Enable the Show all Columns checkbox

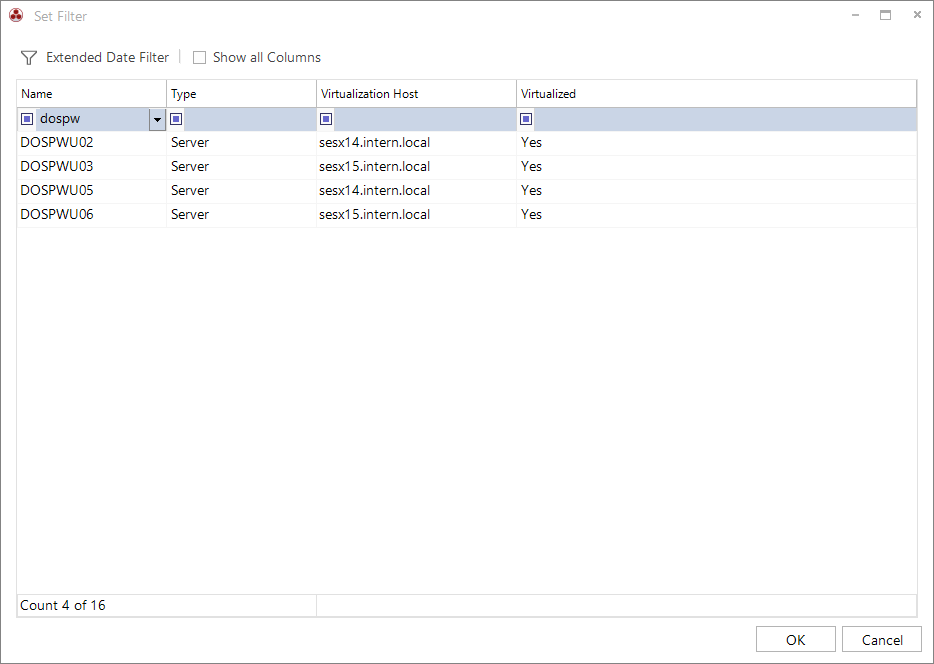point(200,58)
